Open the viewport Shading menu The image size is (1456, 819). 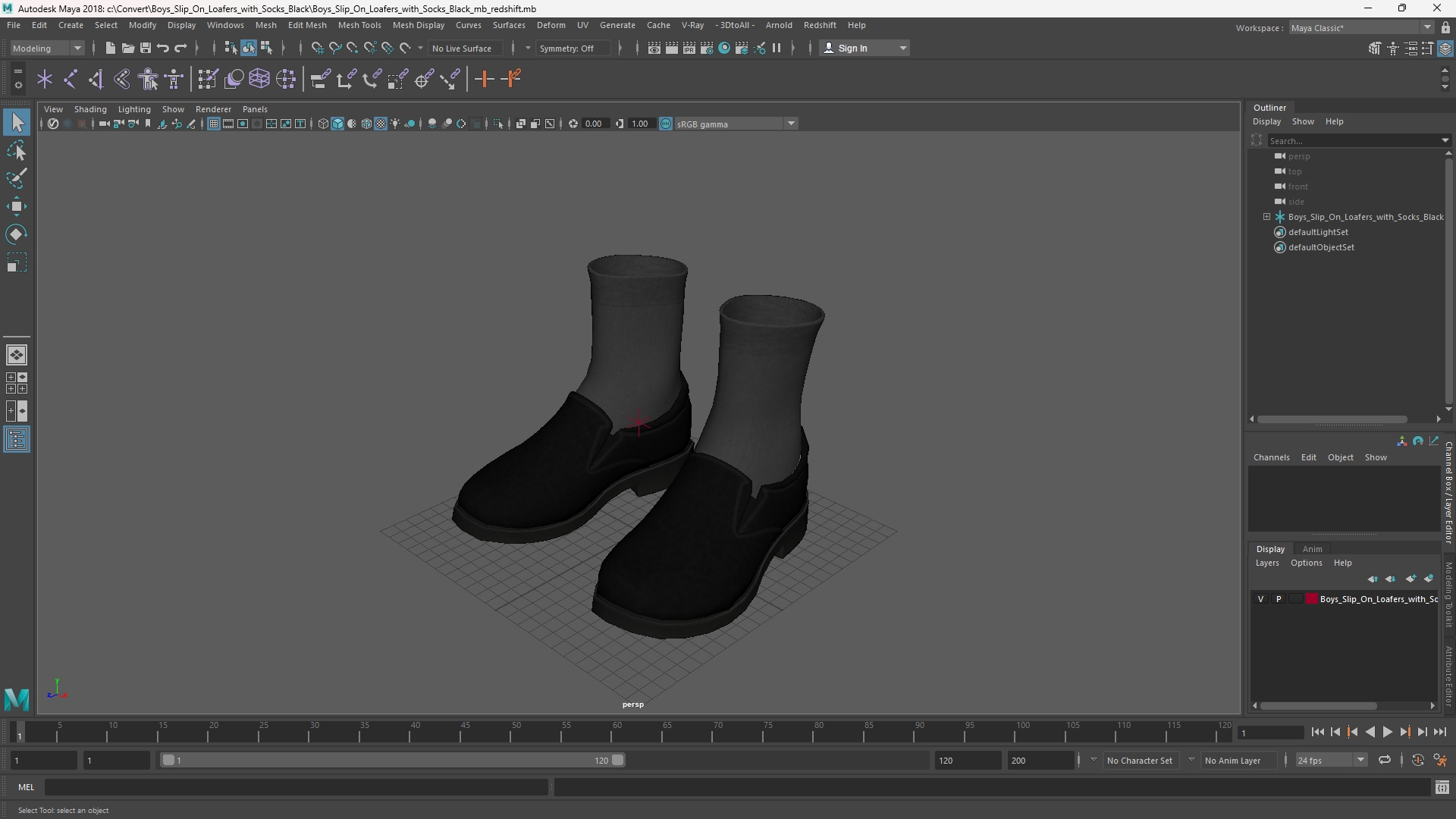[90, 109]
